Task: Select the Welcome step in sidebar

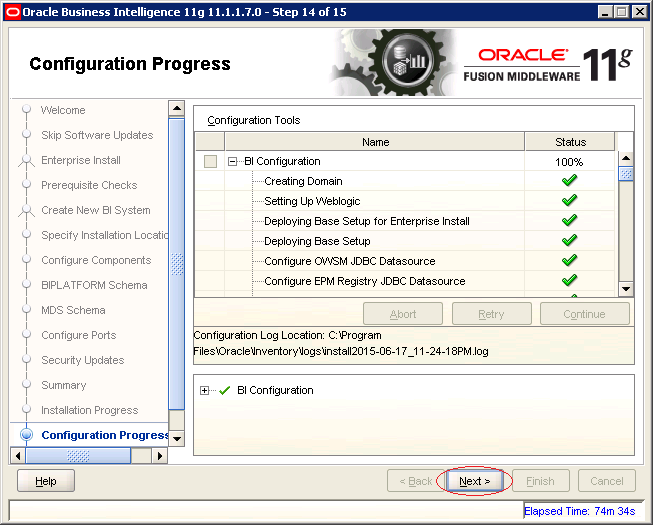Action: (63, 110)
